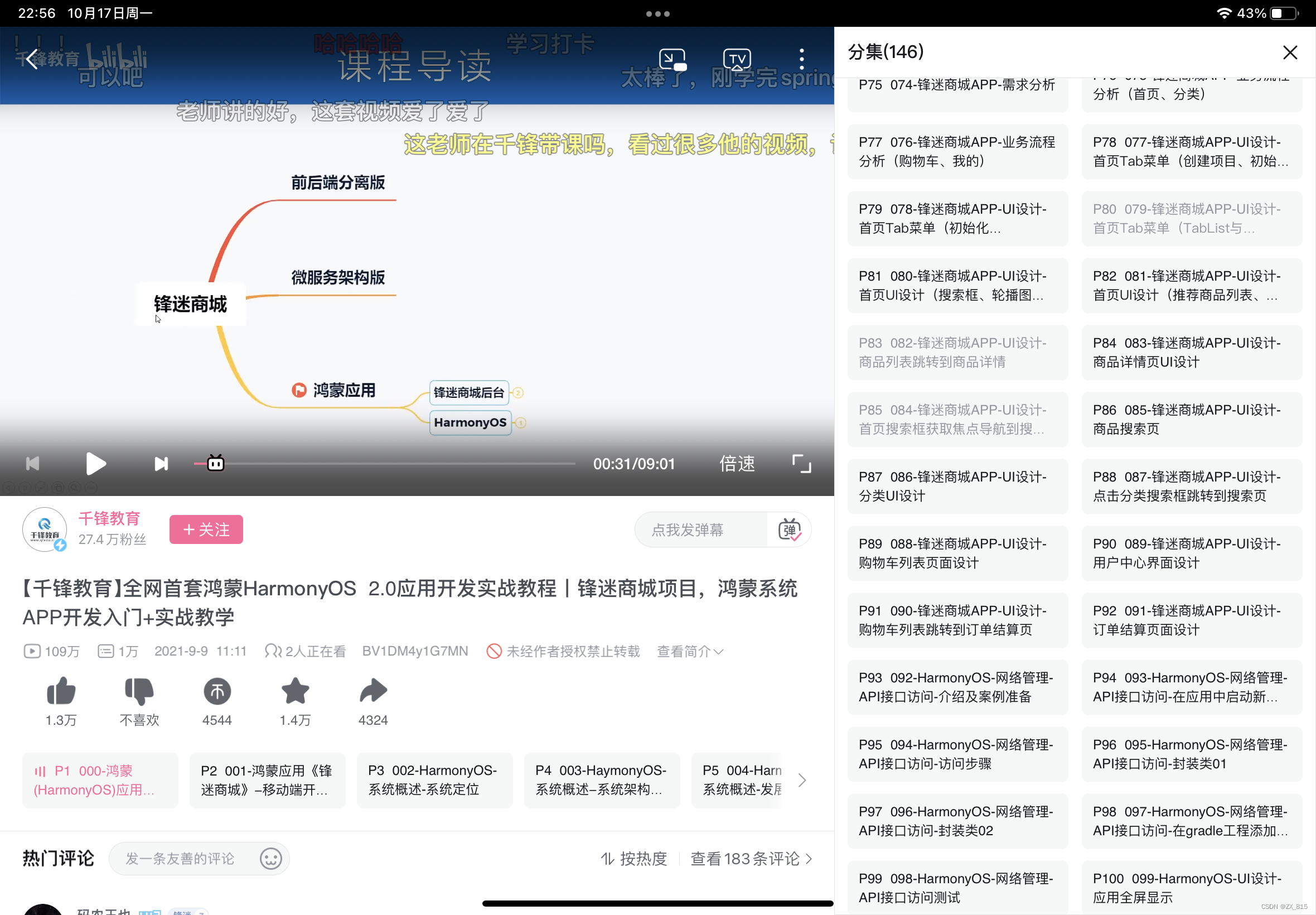Viewport: 1316px width, 915px height.
Task: Tap the battery indicator in status bar
Action: click(x=1283, y=13)
